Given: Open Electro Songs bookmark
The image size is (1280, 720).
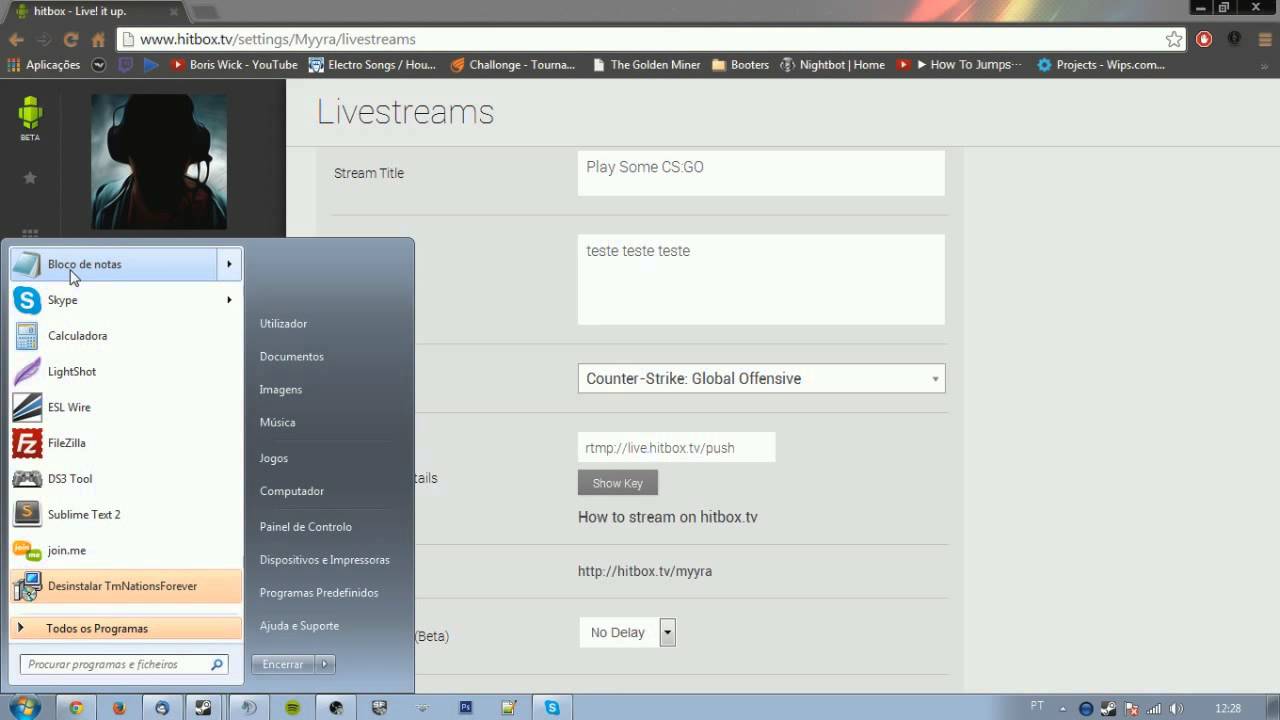Looking at the screenshot, I should pos(372,65).
